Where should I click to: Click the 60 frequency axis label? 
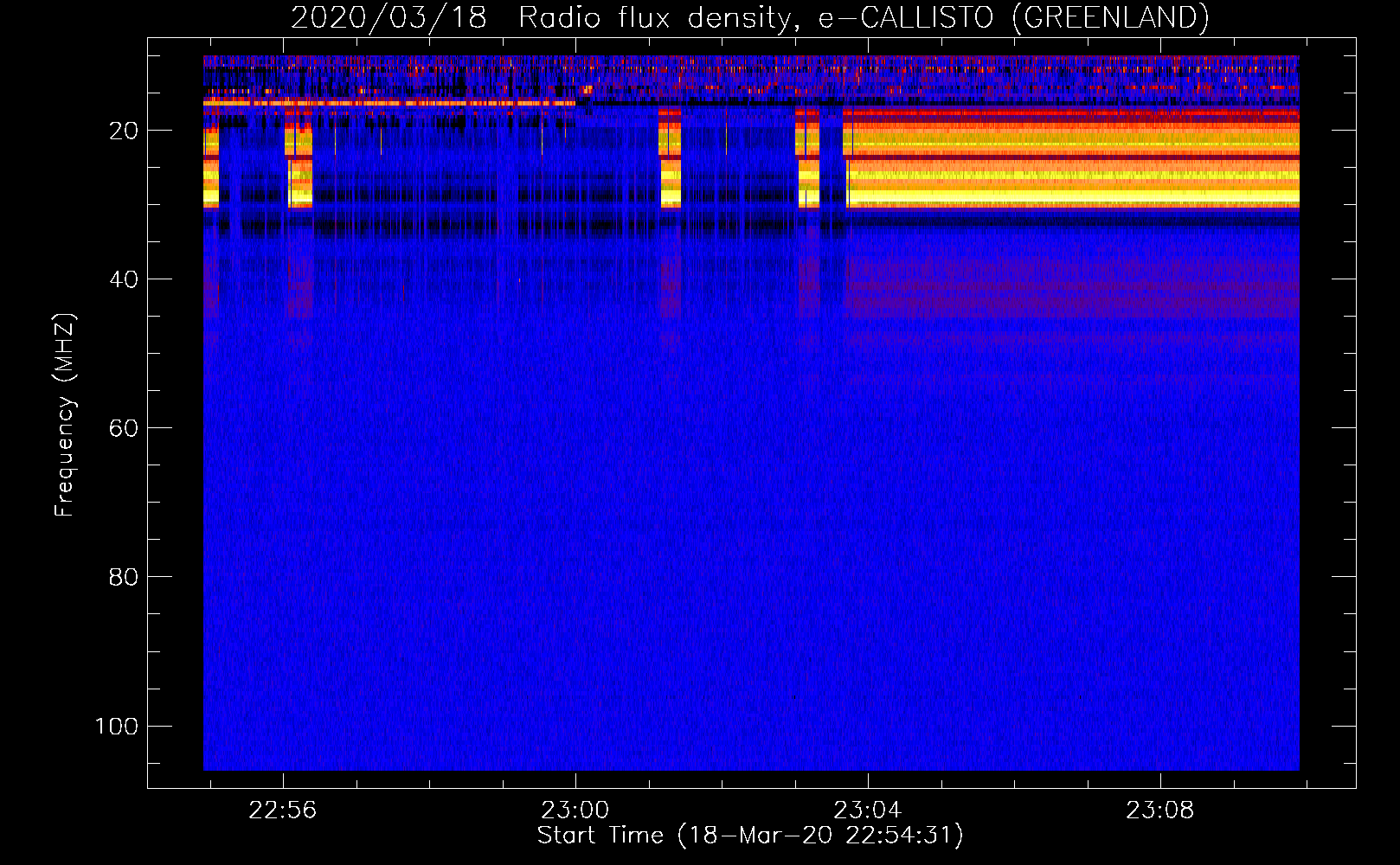(124, 428)
